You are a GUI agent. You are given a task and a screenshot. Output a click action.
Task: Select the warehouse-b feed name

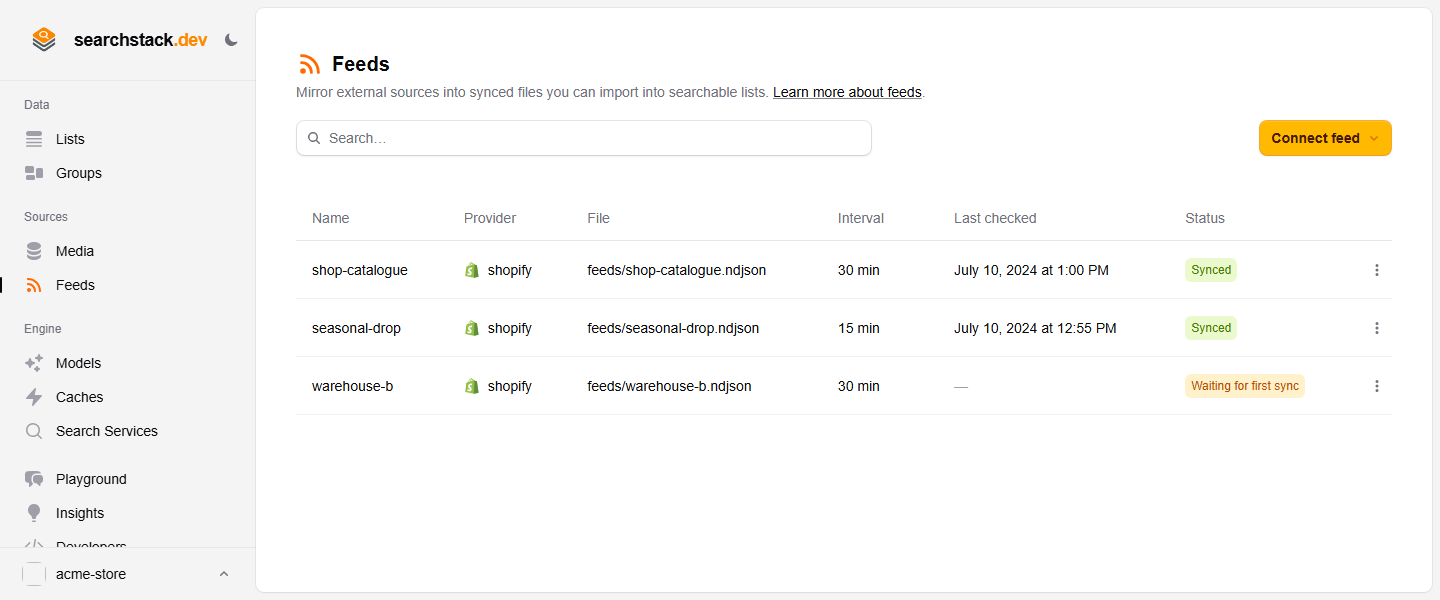tap(352, 386)
